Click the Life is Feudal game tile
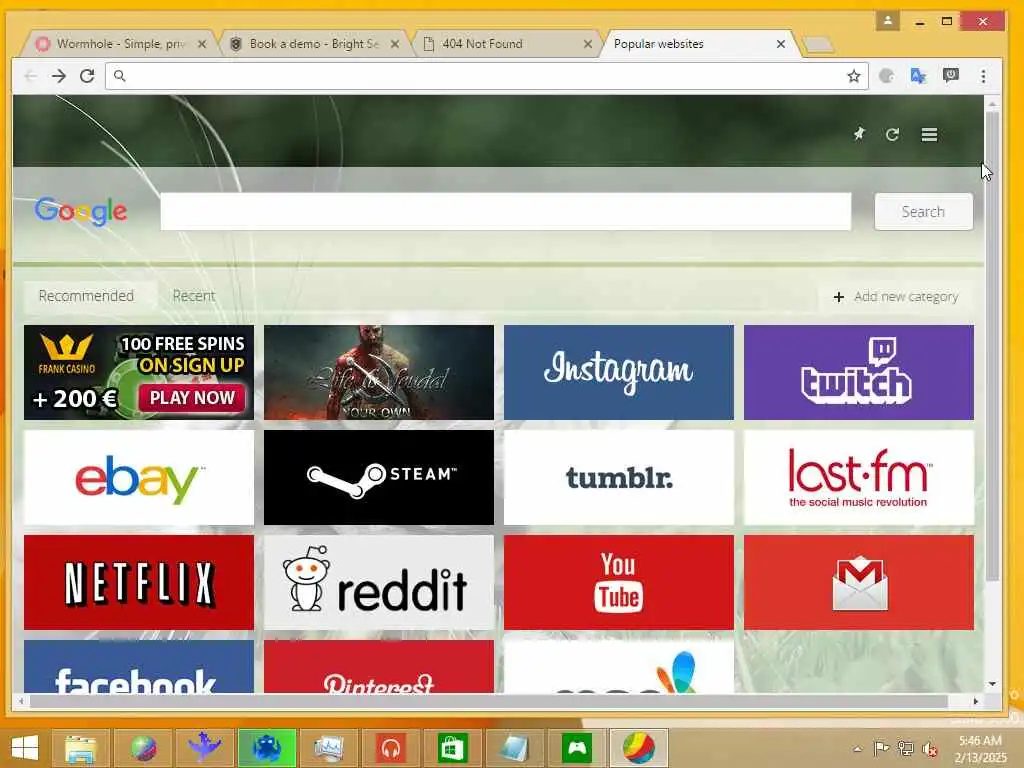 pyautogui.click(x=379, y=372)
